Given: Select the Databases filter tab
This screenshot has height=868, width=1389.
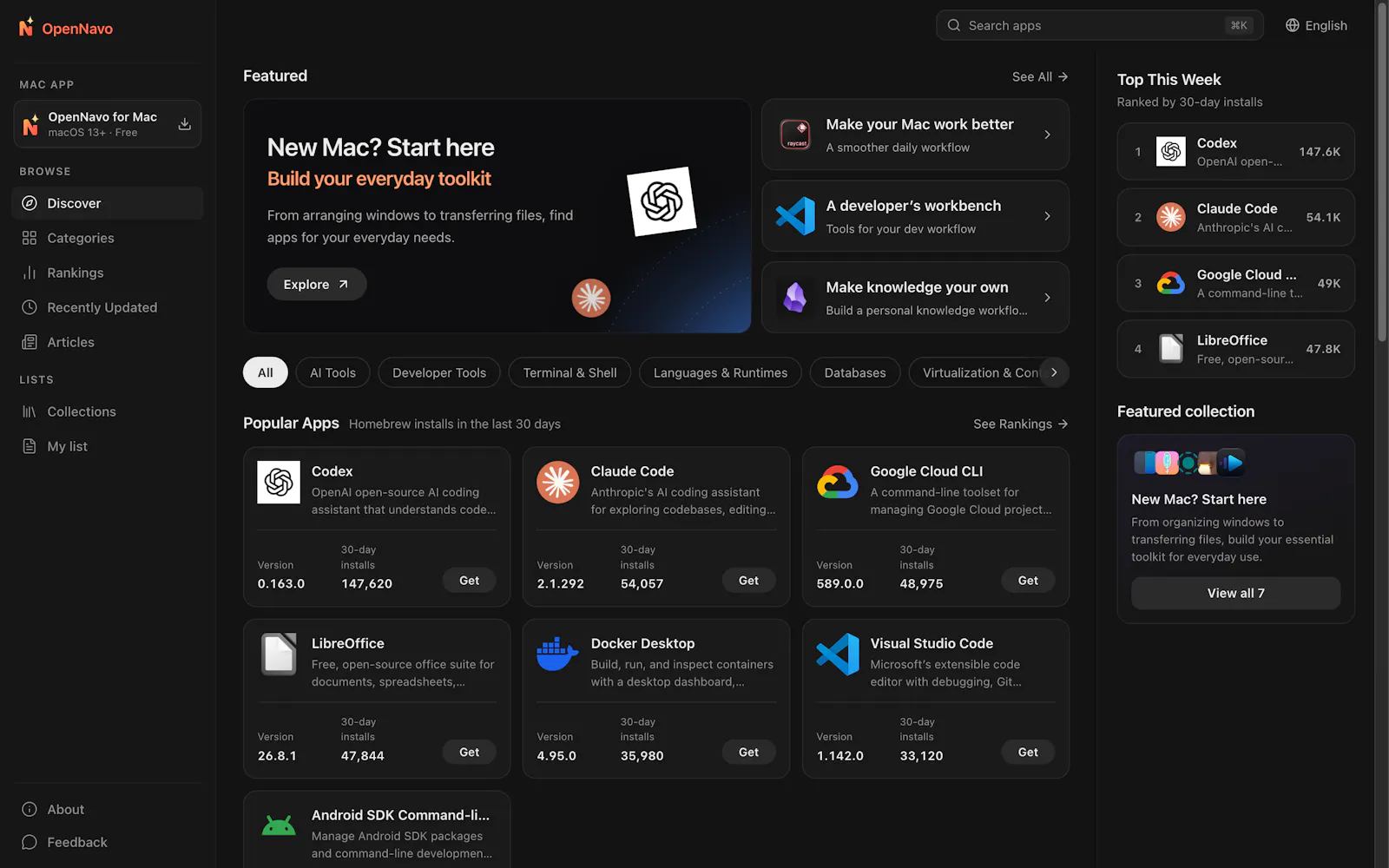Looking at the screenshot, I should click(855, 372).
